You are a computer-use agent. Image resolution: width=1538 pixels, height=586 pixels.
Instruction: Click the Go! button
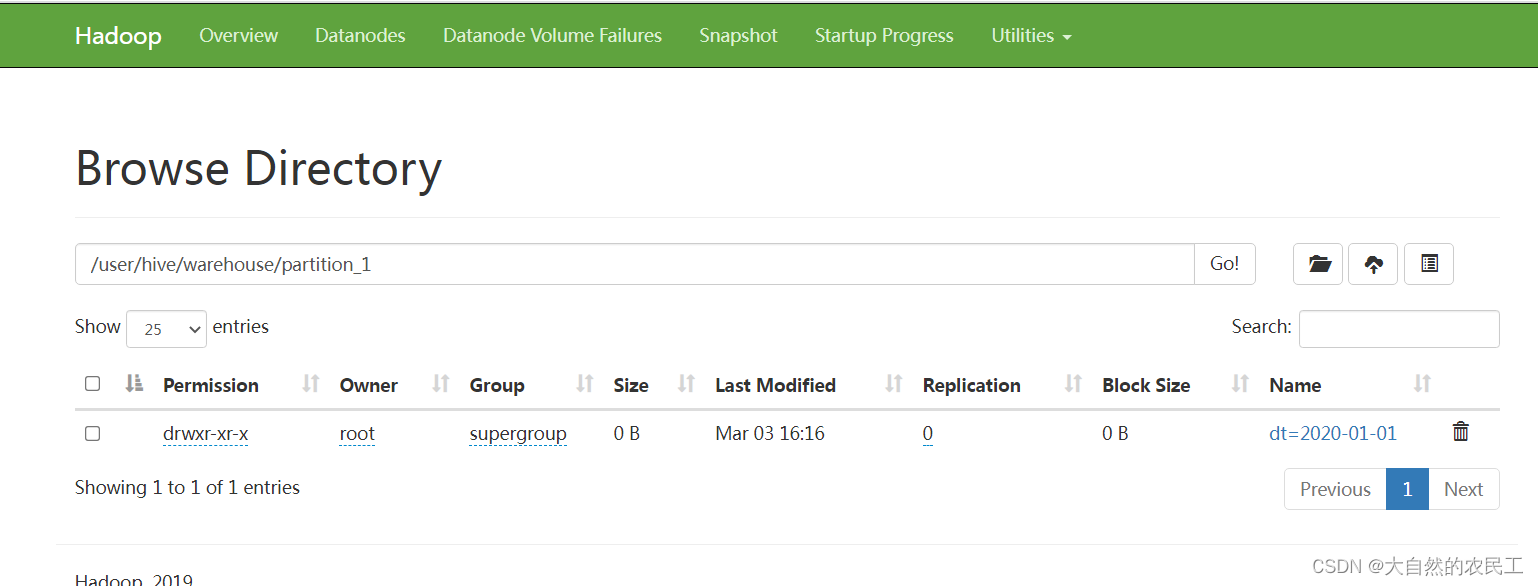tap(1225, 264)
